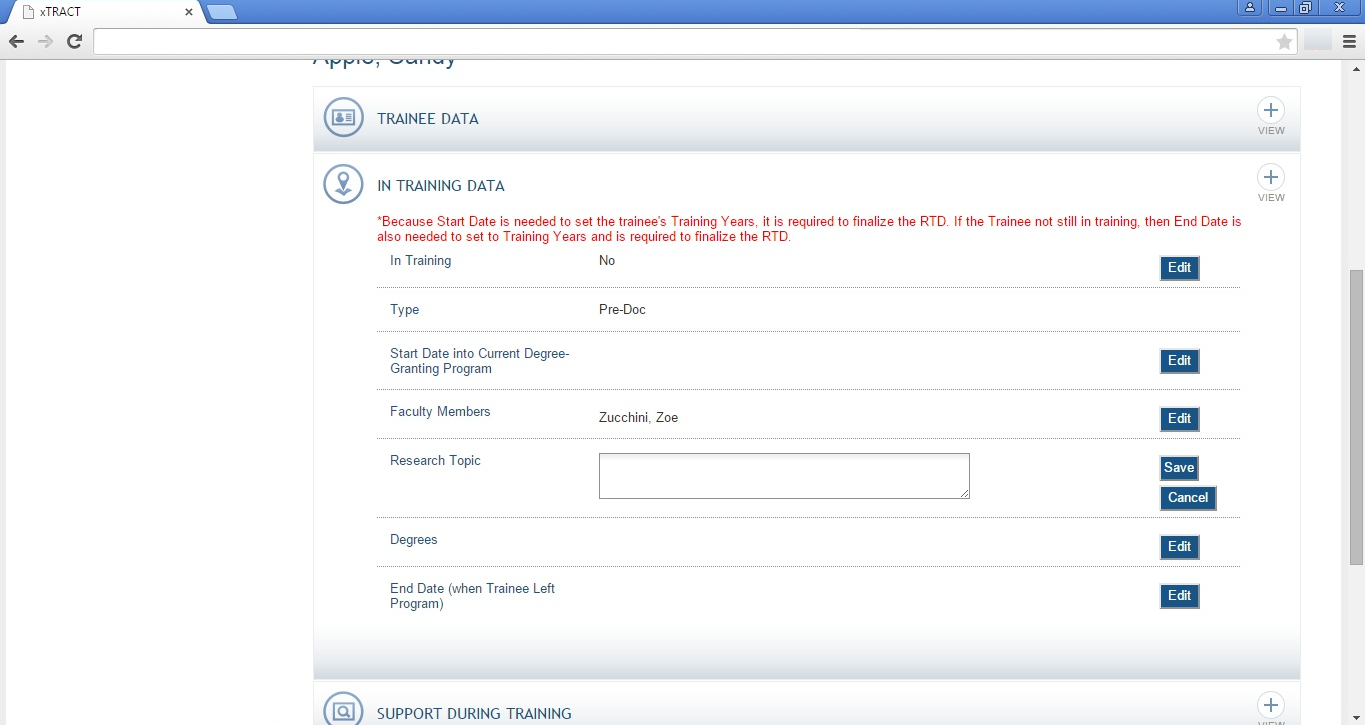The image size is (1365, 725).
Task: Expand the Trainee Data section view
Action: pos(1271,116)
